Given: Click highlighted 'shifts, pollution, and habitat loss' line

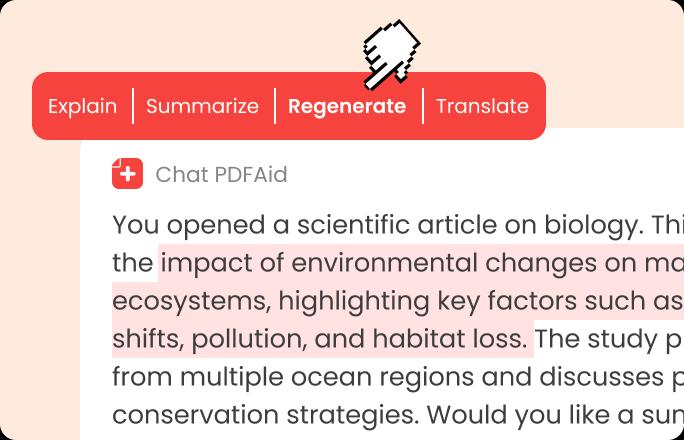Looking at the screenshot, I should click(x=320, y=339).
